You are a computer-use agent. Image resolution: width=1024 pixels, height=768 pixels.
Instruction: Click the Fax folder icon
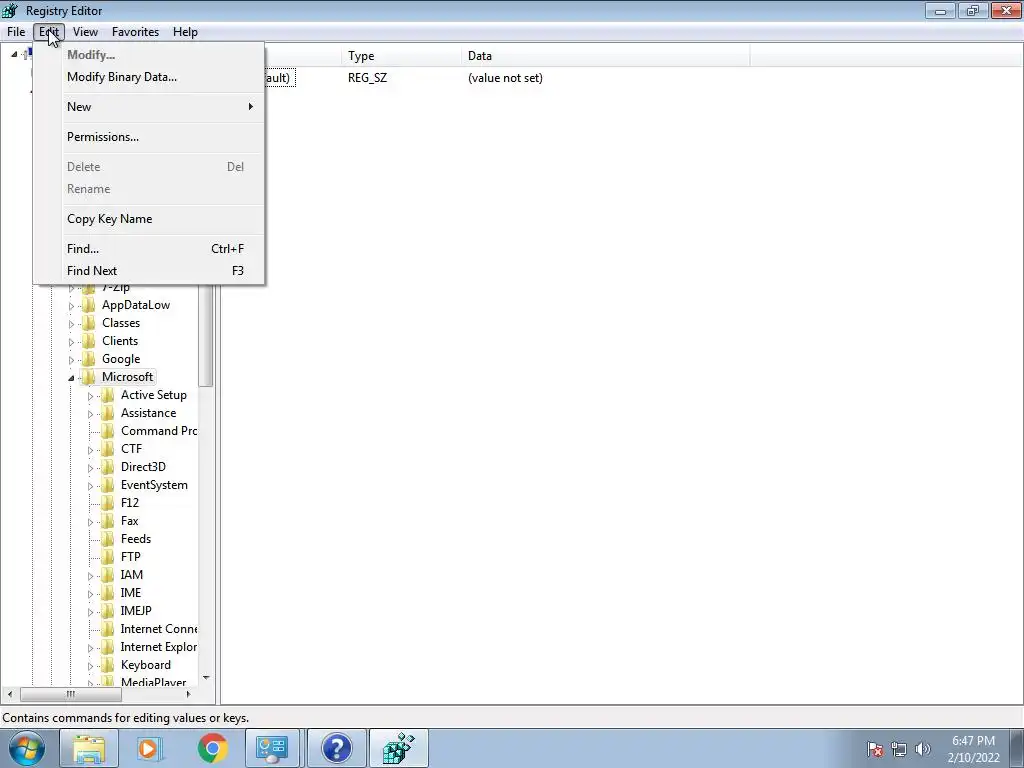point(107,520)
